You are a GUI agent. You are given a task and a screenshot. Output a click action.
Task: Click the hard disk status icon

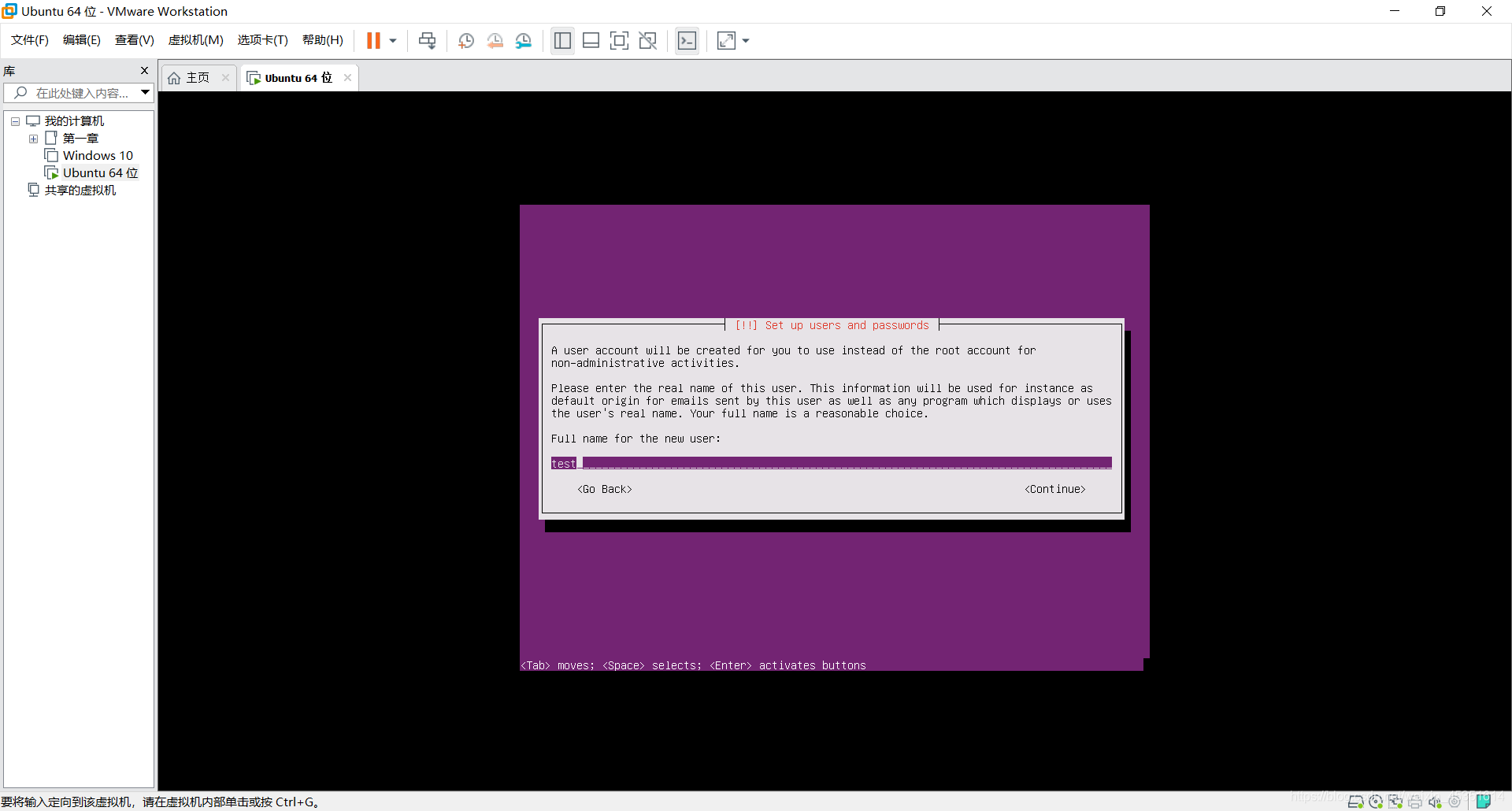coord(1356,802)
